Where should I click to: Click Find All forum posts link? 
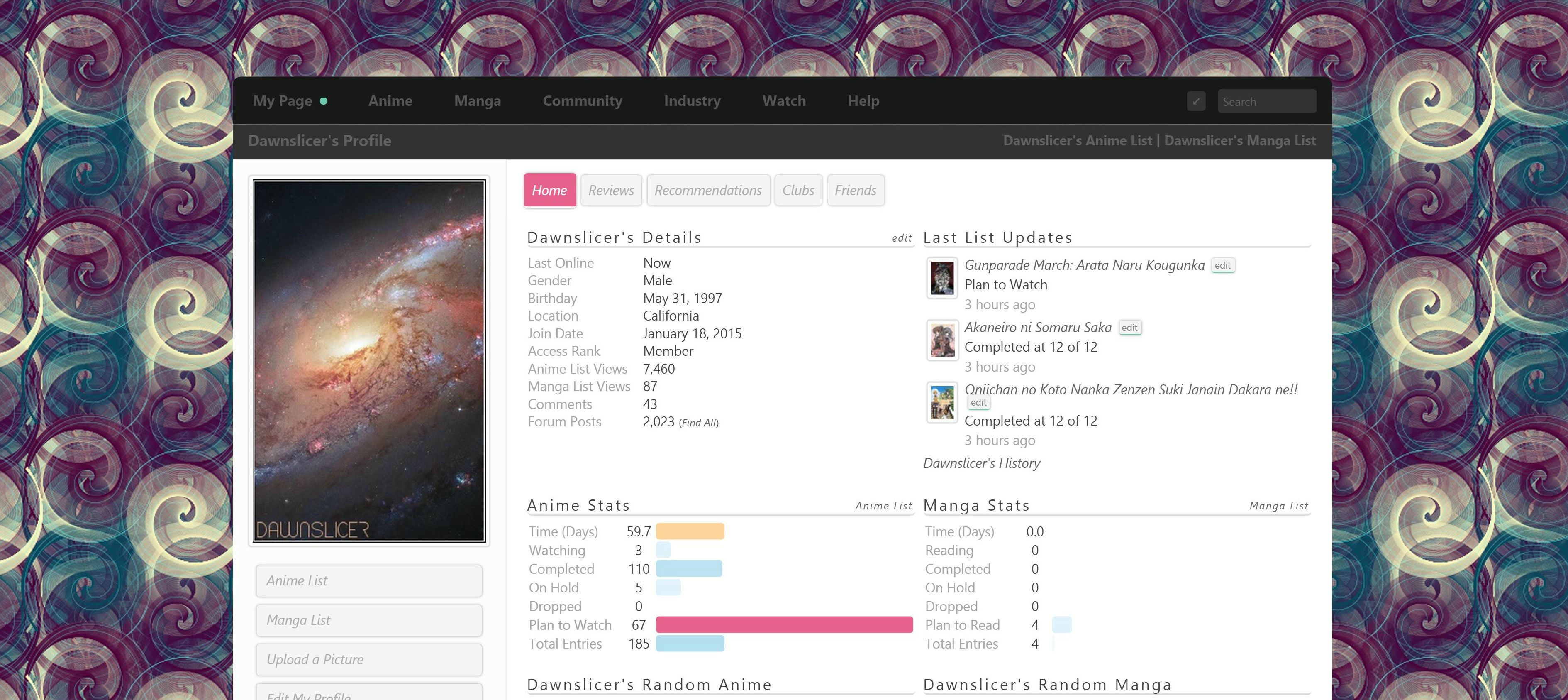(x=699, y=423)
